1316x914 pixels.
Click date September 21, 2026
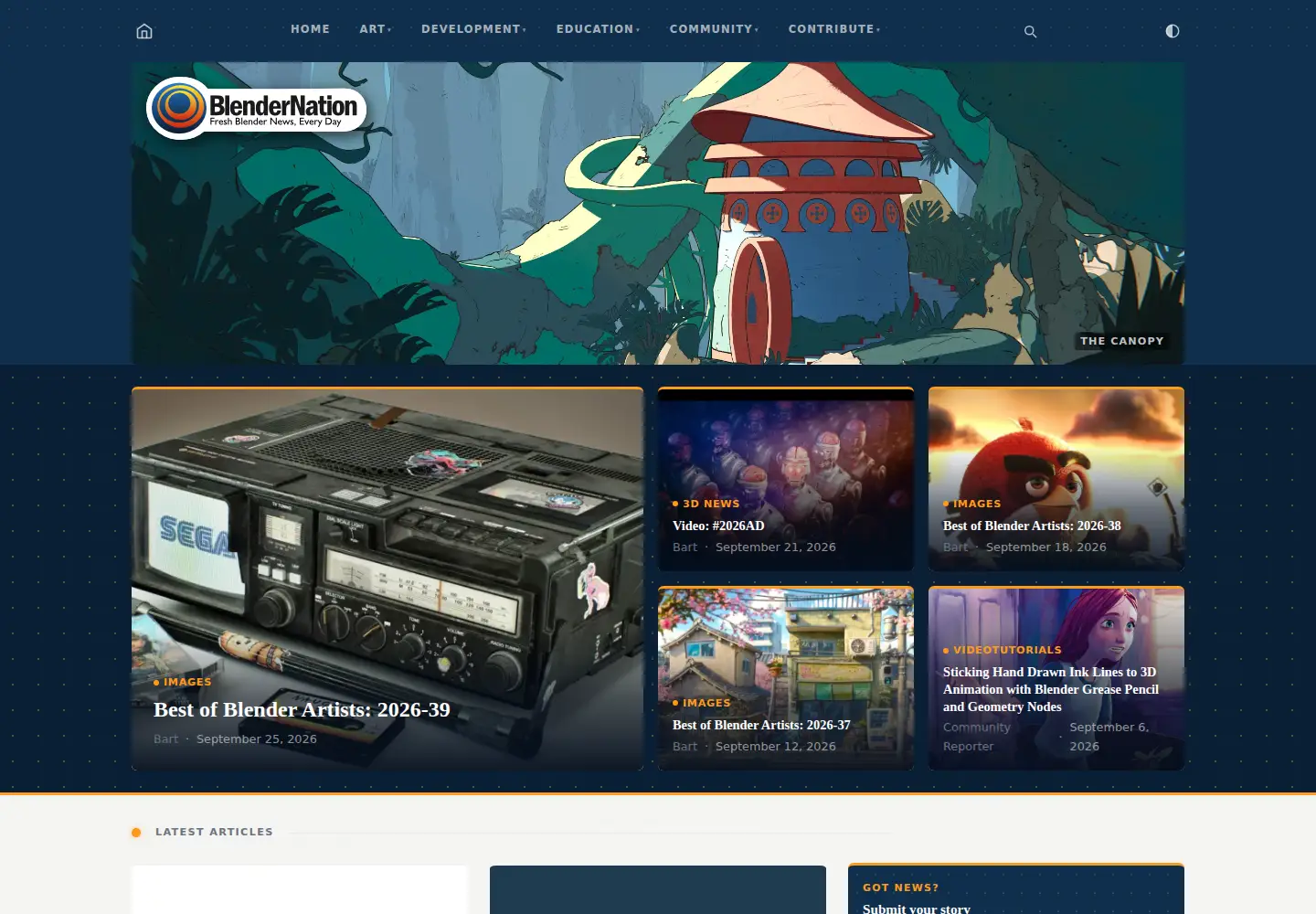coord(776,547)
